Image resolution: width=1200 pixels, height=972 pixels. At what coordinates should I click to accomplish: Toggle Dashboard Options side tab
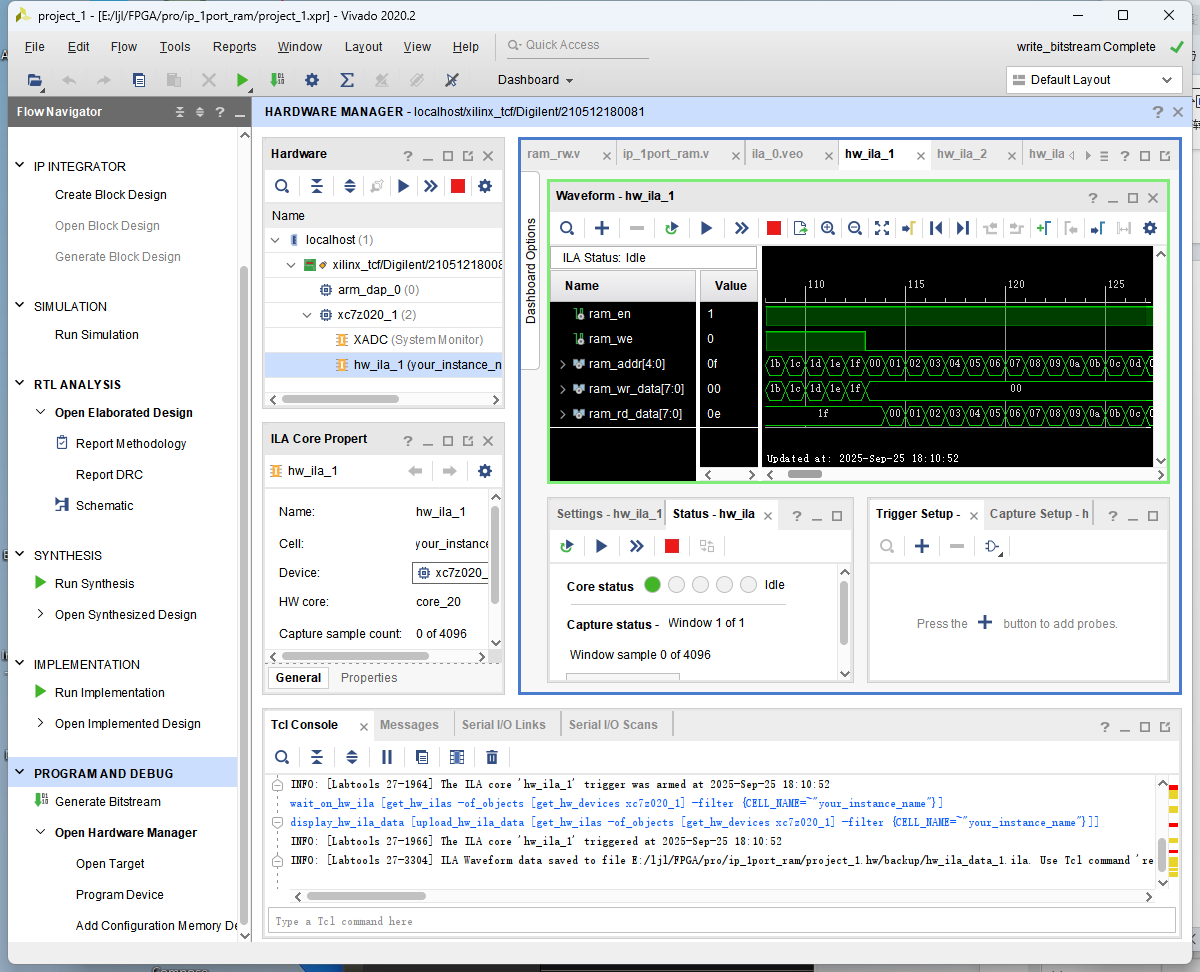(x=531, y=271)
